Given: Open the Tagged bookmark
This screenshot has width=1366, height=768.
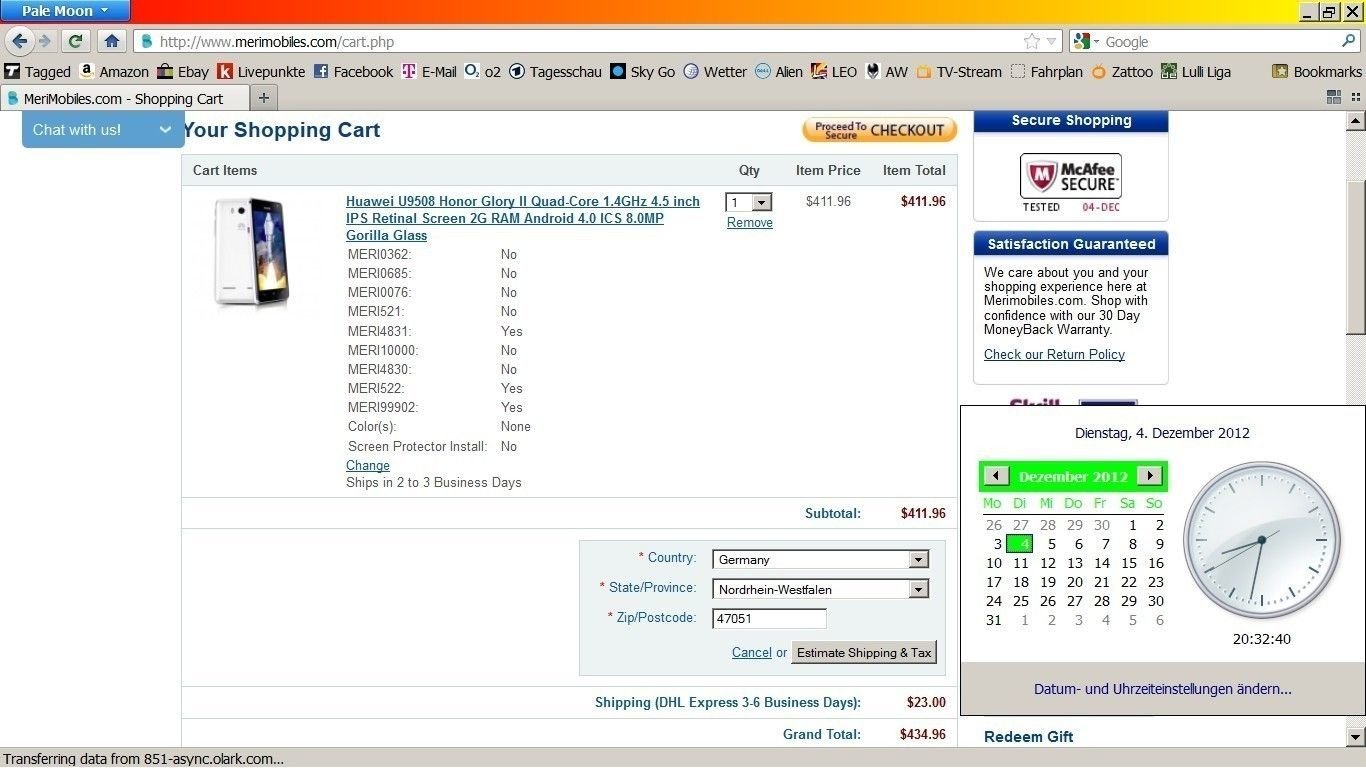Looking at the screenshot, I should pyautogui.click(x=38, y=71).
